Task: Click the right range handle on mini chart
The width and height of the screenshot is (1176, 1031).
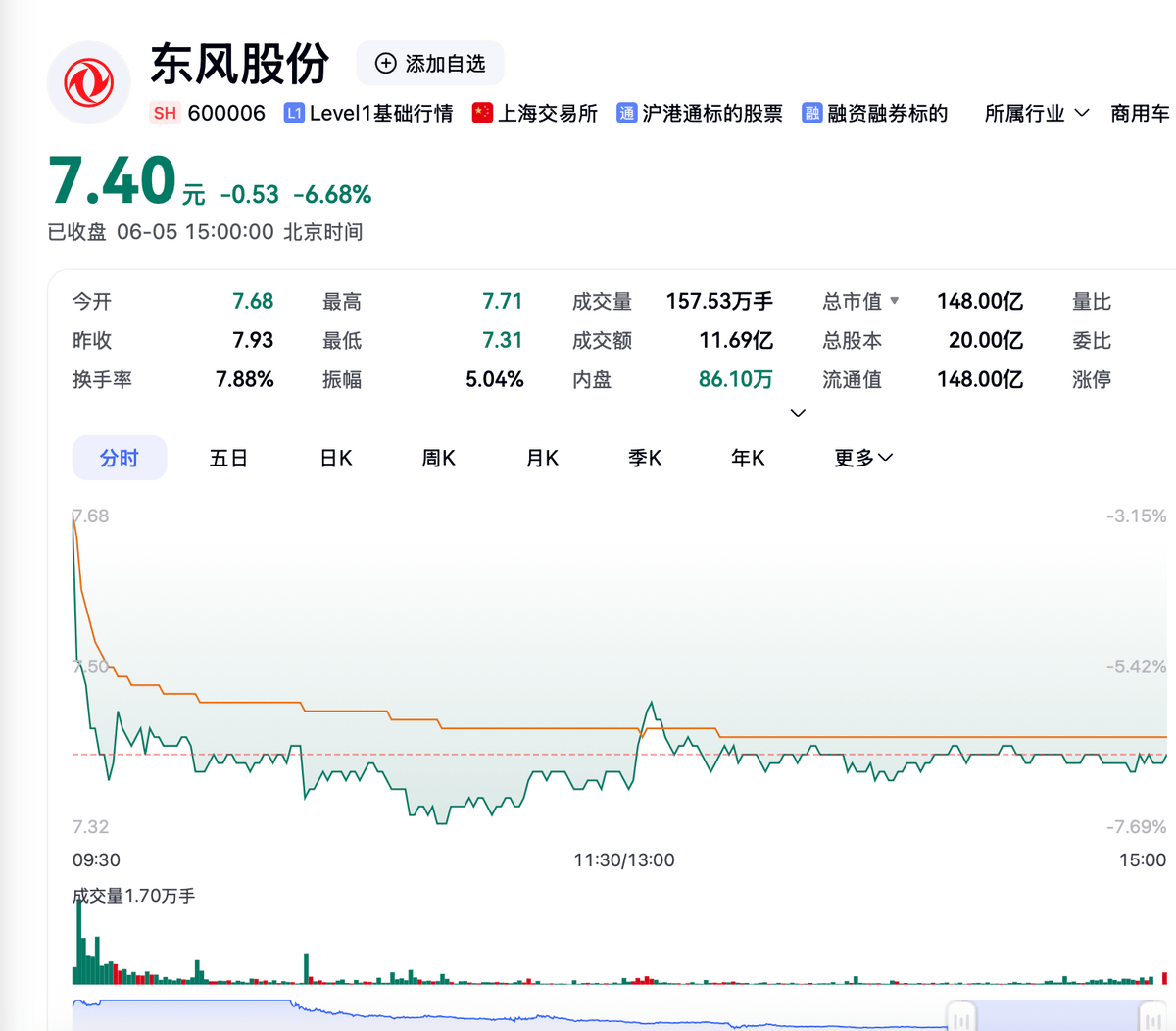Action: point(1153,1016)
